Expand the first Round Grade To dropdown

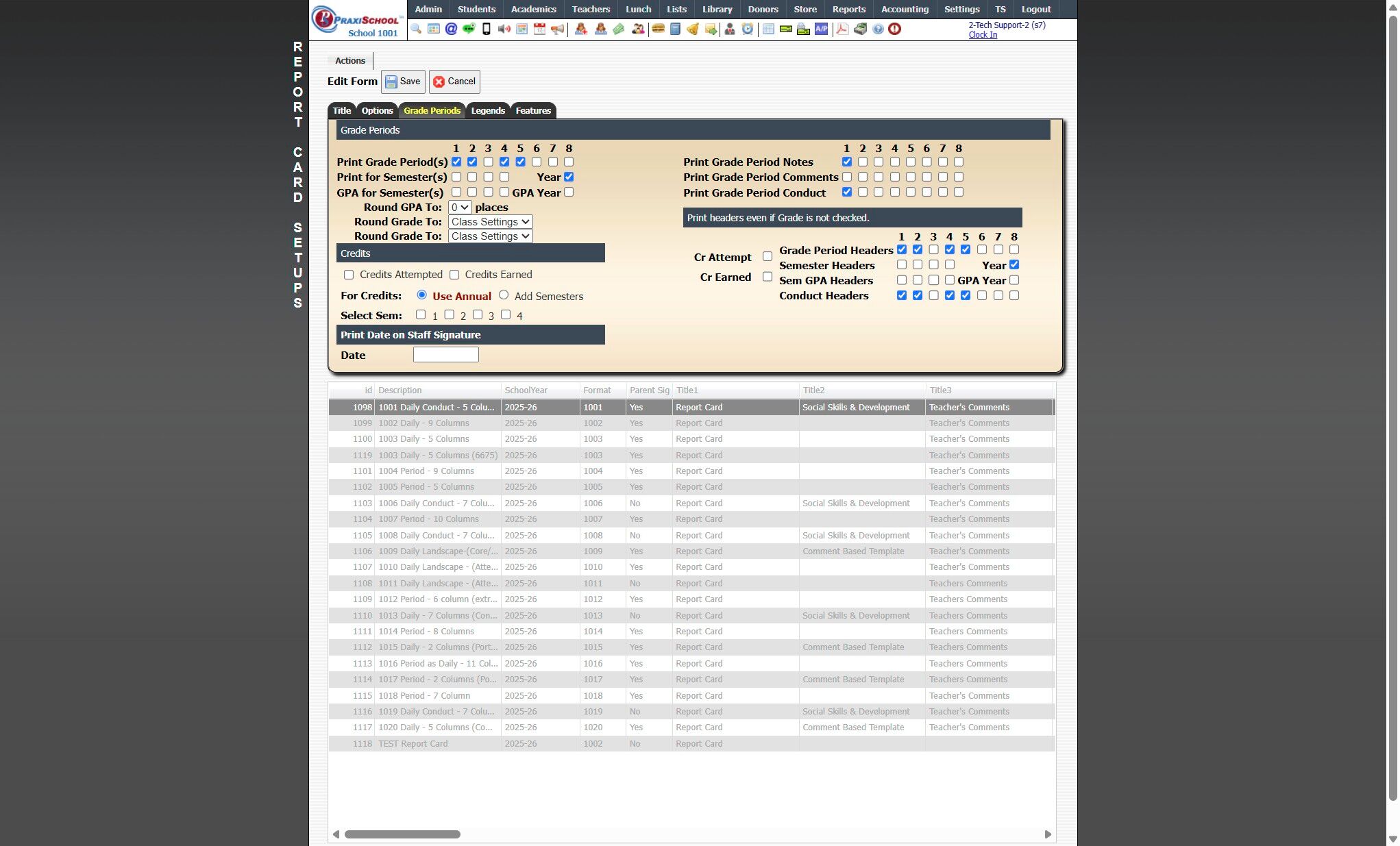(490, 222)
